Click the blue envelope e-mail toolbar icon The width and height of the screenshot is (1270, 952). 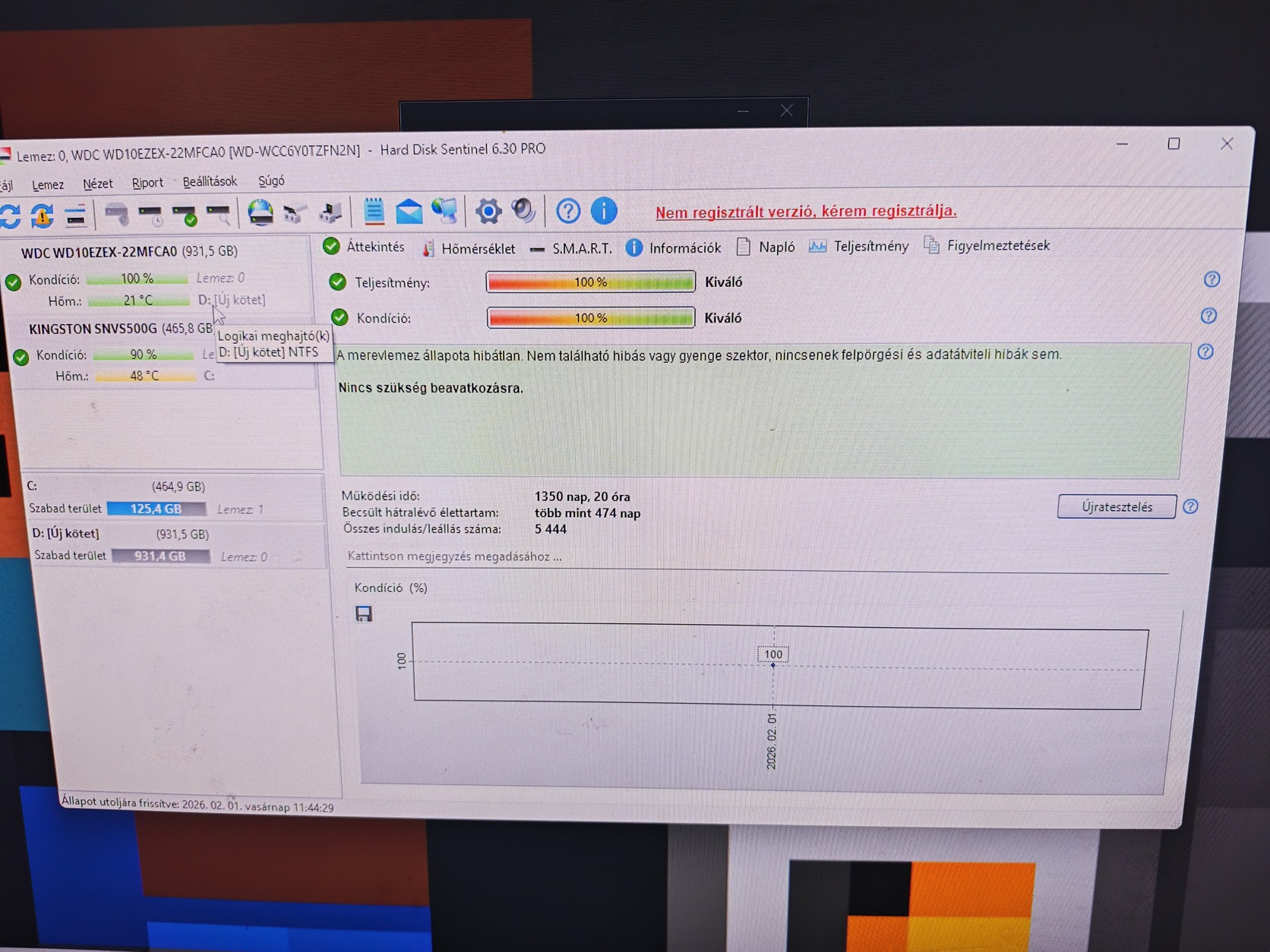pos(409,212)
